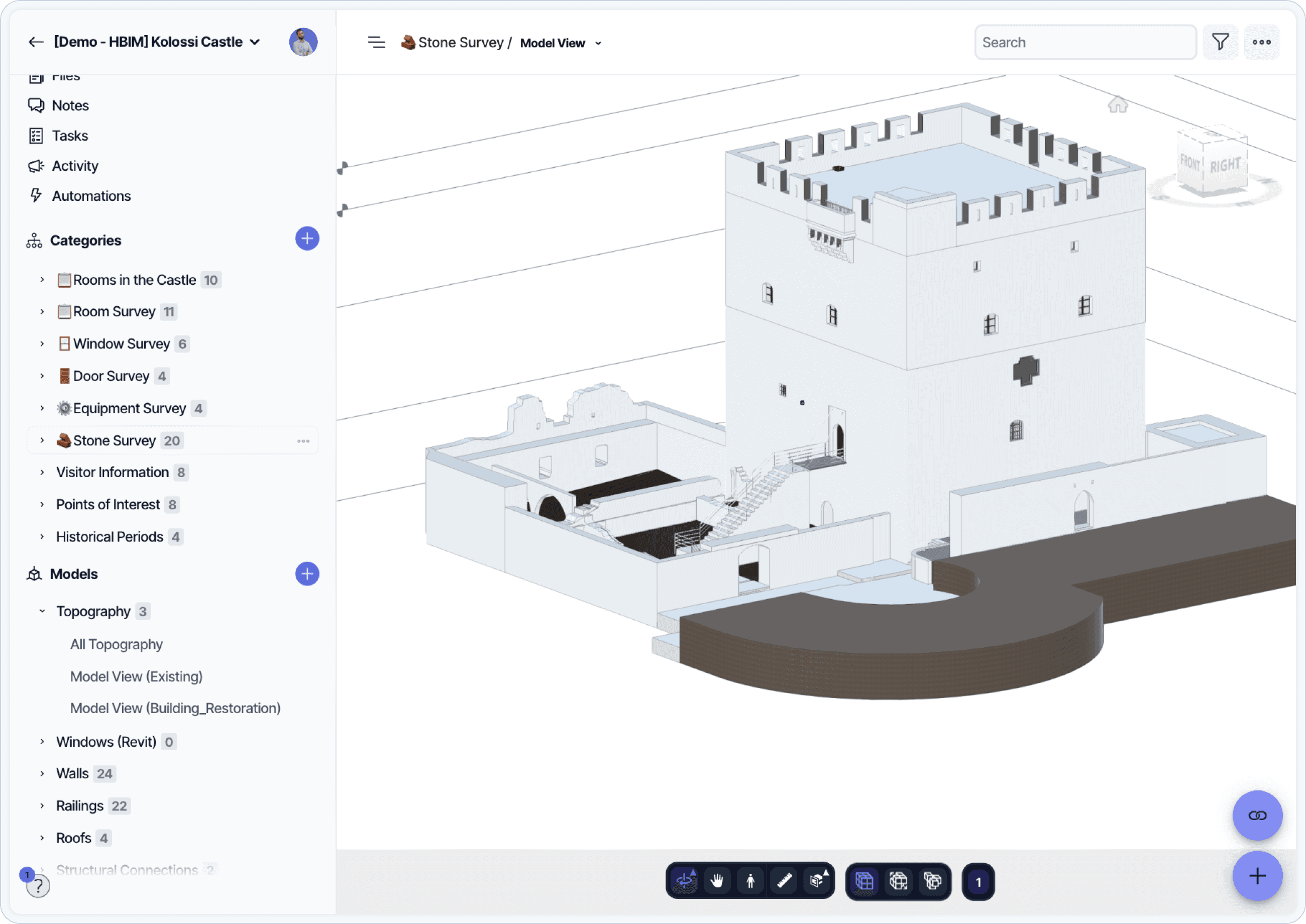Add a new category with plus button
The image size is (1306, 924).
tap(307, 239)
